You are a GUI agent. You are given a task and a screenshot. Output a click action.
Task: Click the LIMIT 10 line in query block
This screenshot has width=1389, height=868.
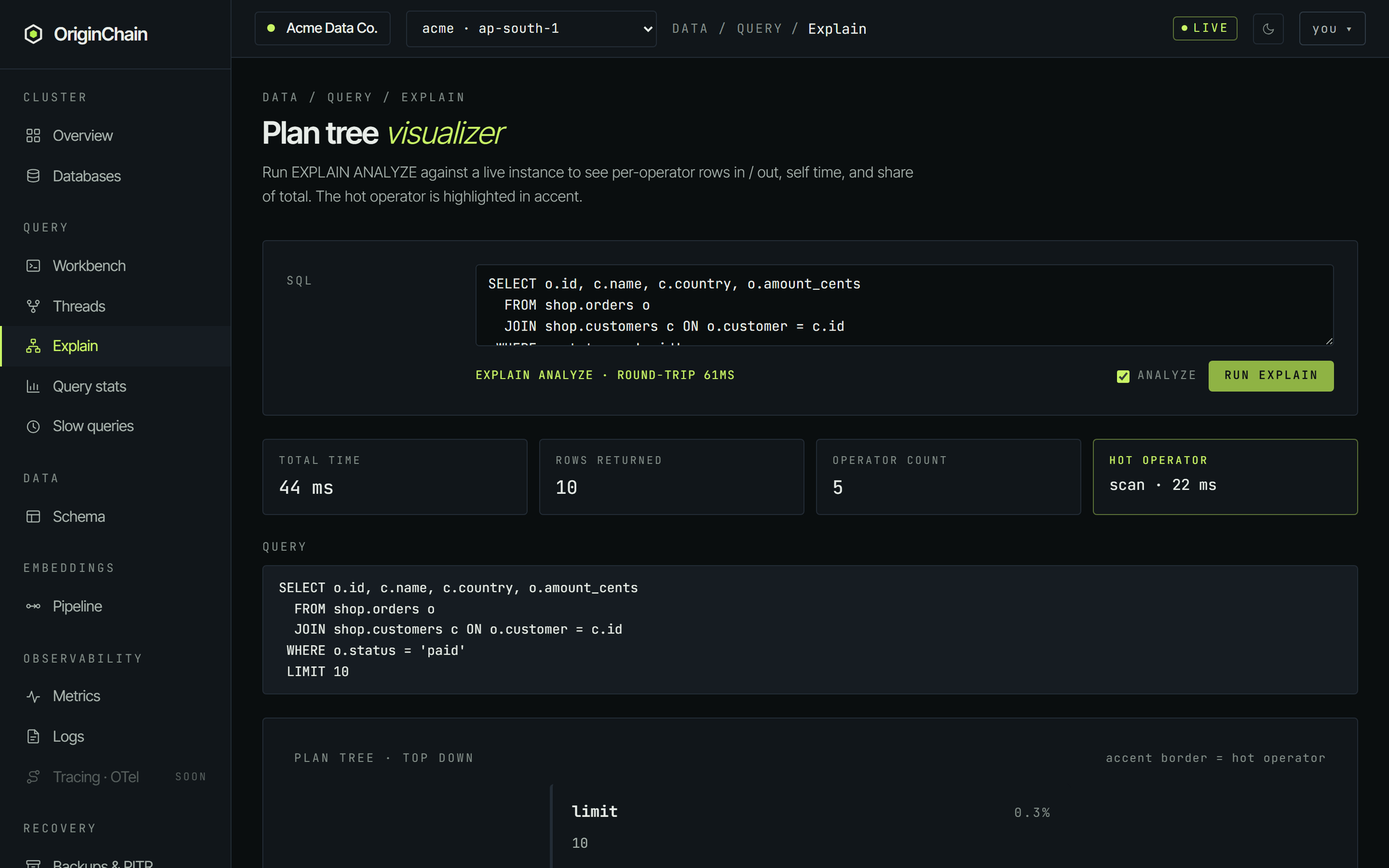click(x=318, y=672)
